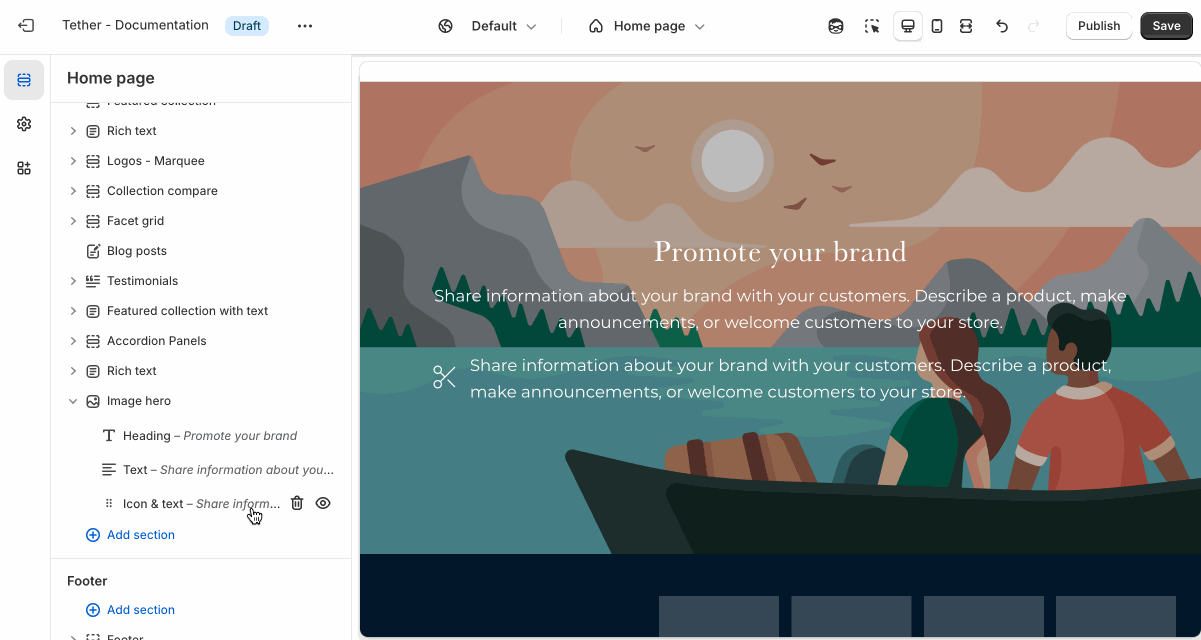
Task: Publish the theme
Action: pos(1099,26)
